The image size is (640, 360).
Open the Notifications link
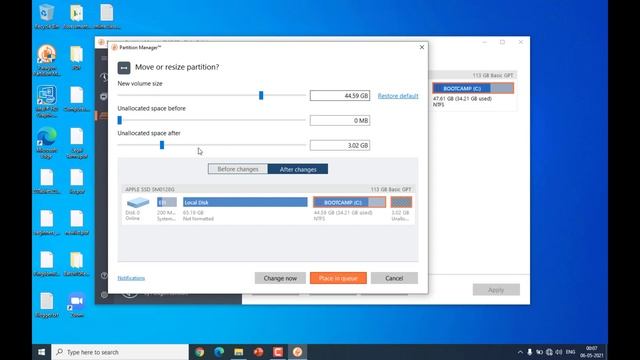[131, 278]
